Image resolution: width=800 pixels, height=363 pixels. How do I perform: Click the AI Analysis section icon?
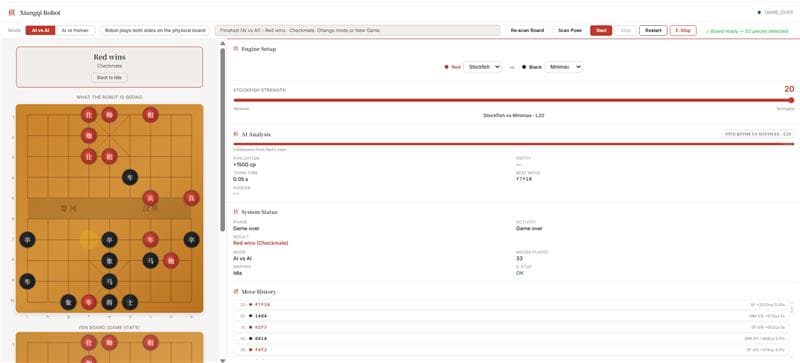pos(236,134)
